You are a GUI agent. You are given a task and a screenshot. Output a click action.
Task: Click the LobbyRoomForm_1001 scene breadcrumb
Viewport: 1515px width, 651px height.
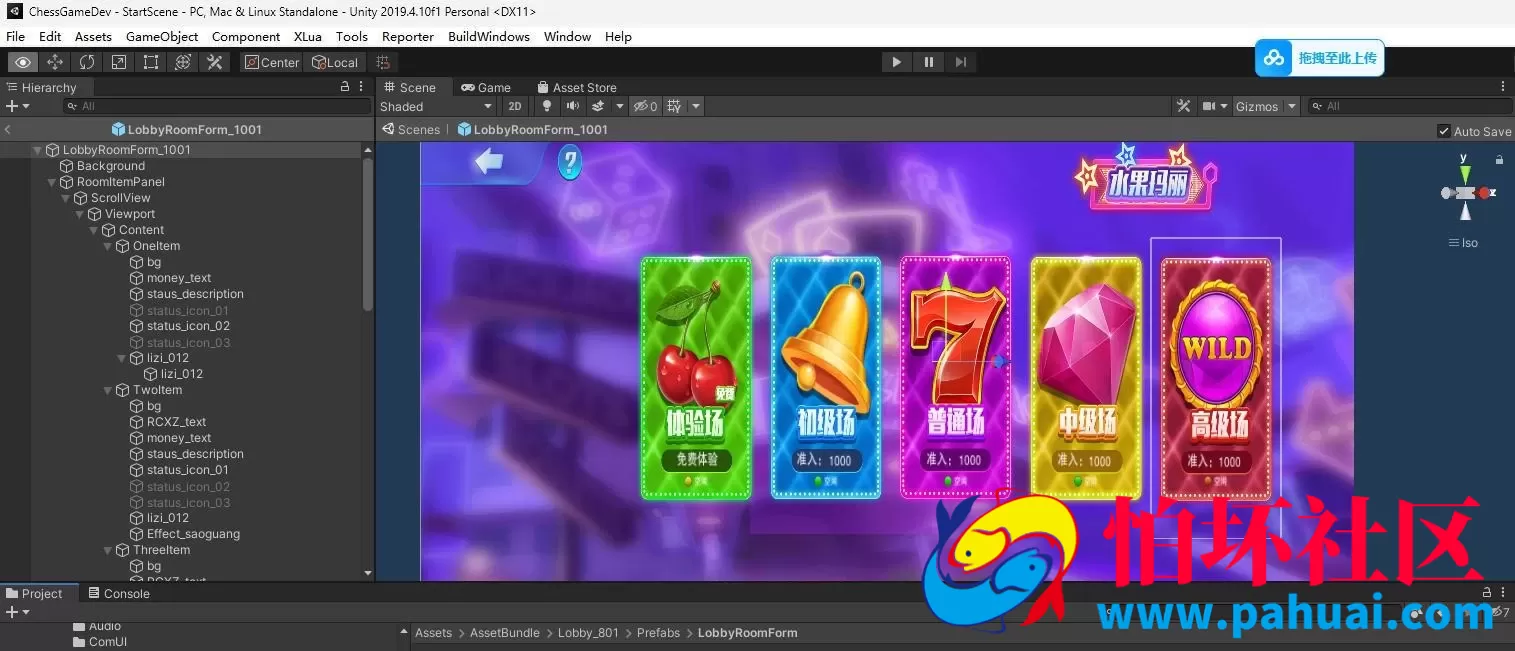(533, 129)
